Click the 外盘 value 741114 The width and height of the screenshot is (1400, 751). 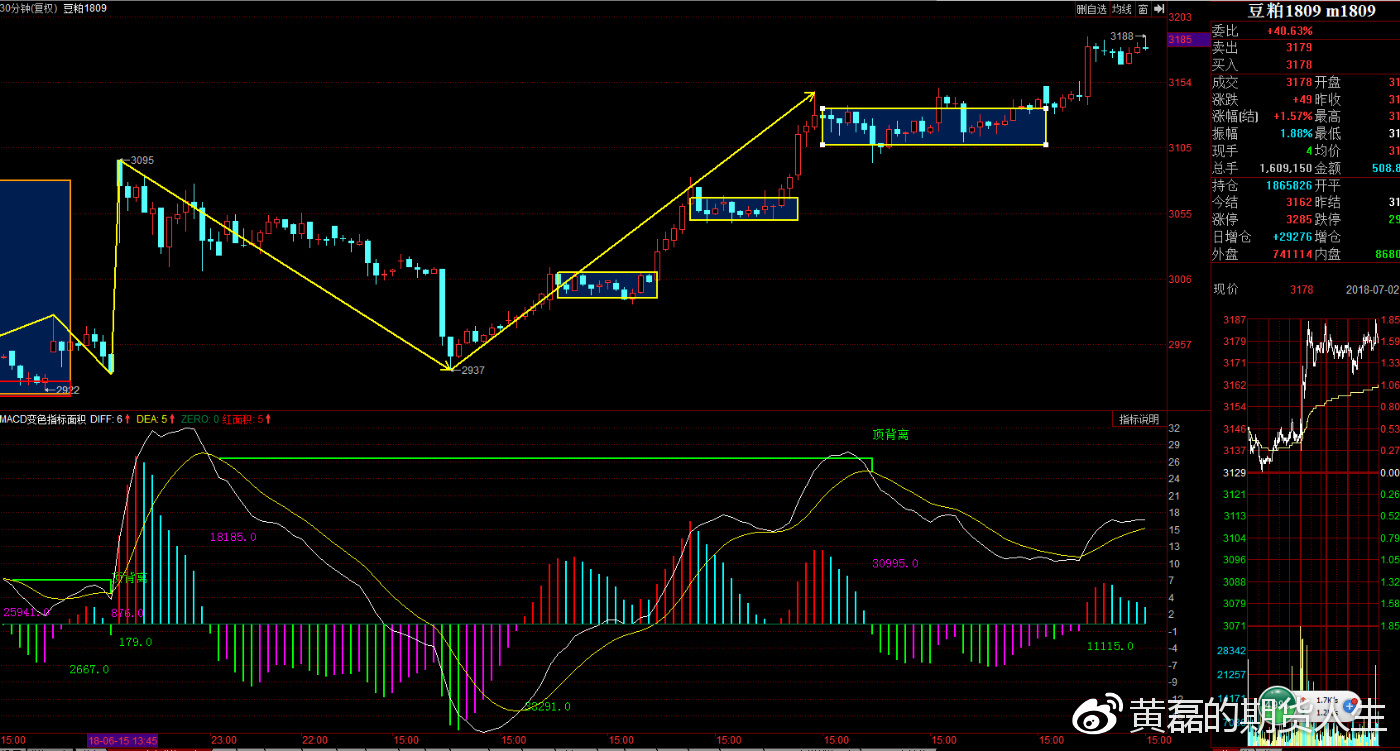tap(1292, 254)
